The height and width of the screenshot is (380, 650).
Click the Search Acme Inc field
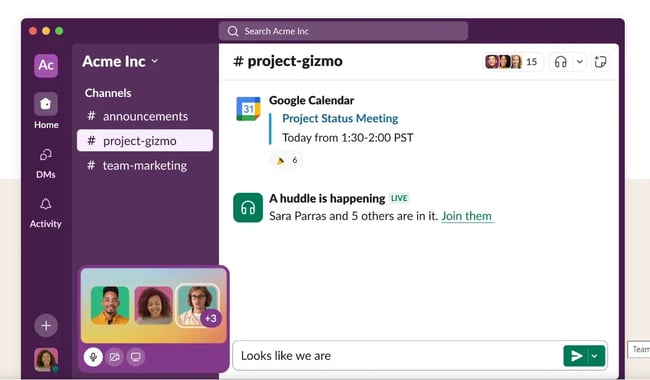(343, 31)
